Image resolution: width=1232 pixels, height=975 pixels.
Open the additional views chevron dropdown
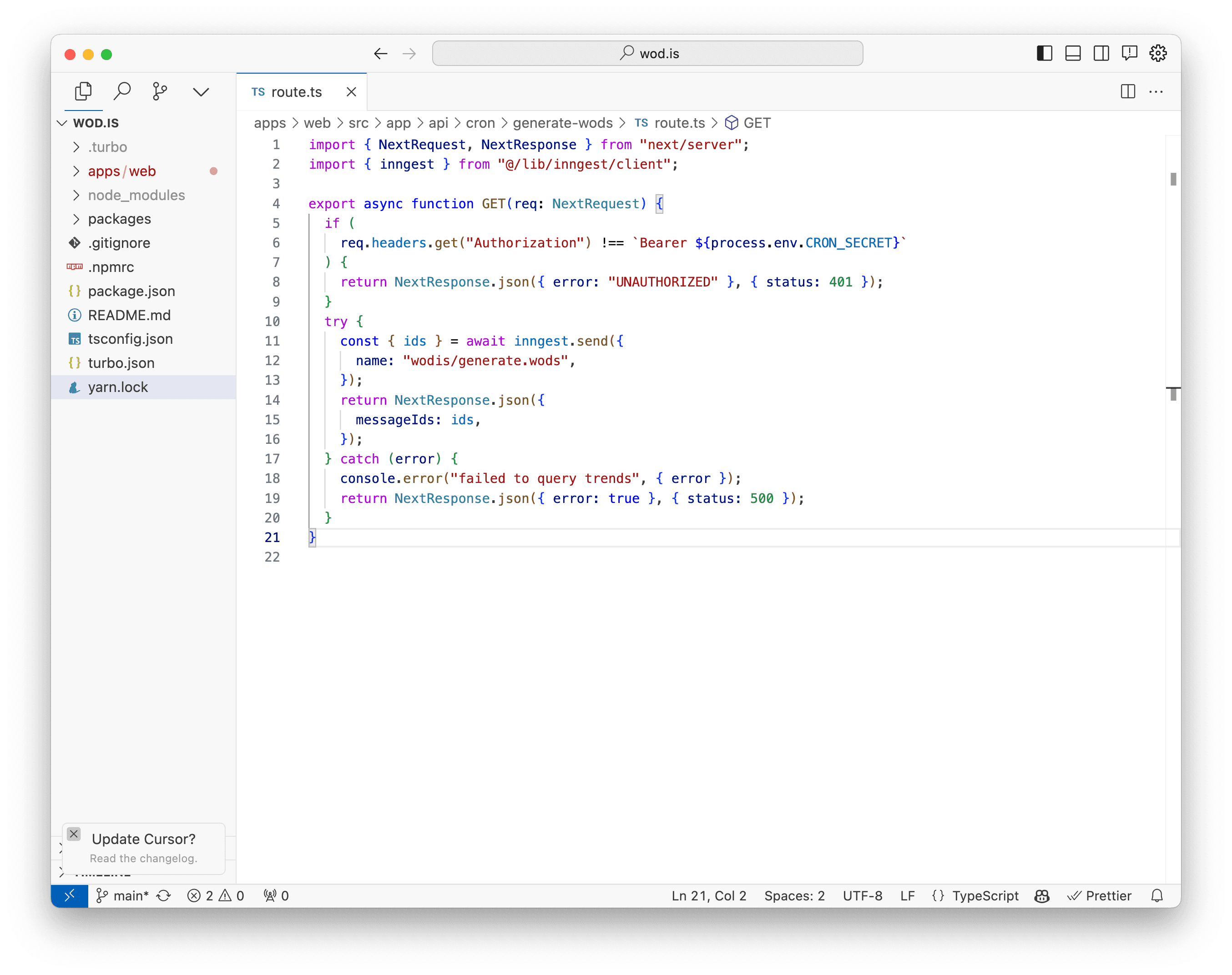[x=201, y=91]
